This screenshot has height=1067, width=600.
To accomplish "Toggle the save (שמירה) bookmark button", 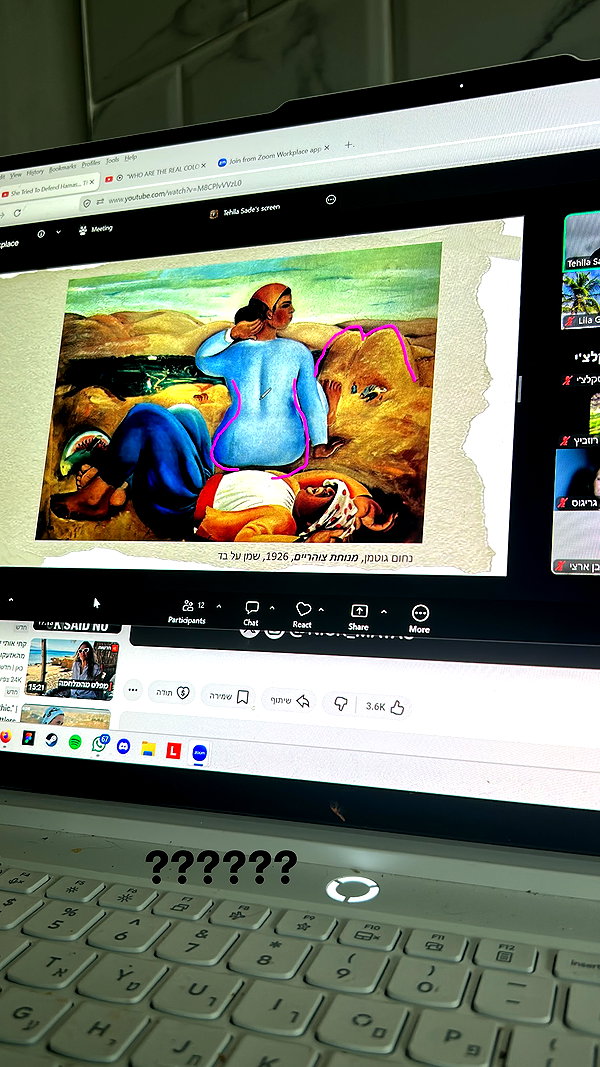I will tap(229, 696).
